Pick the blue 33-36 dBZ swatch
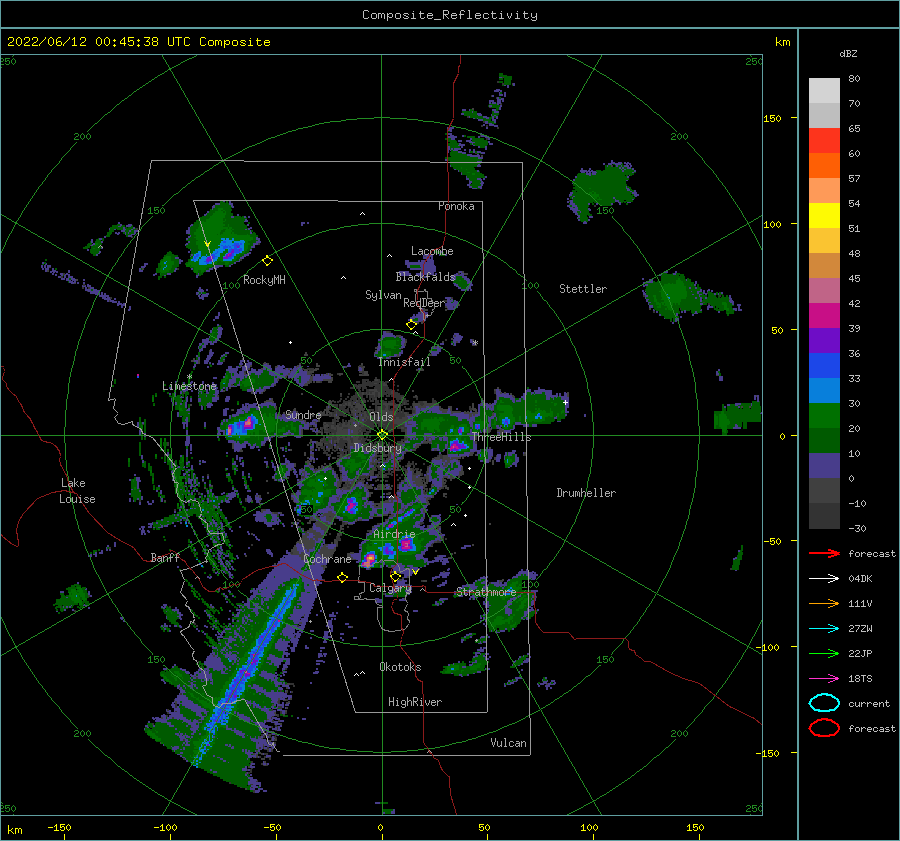The width and height of the screenshot is (900, 841). (x=824, y=366)
